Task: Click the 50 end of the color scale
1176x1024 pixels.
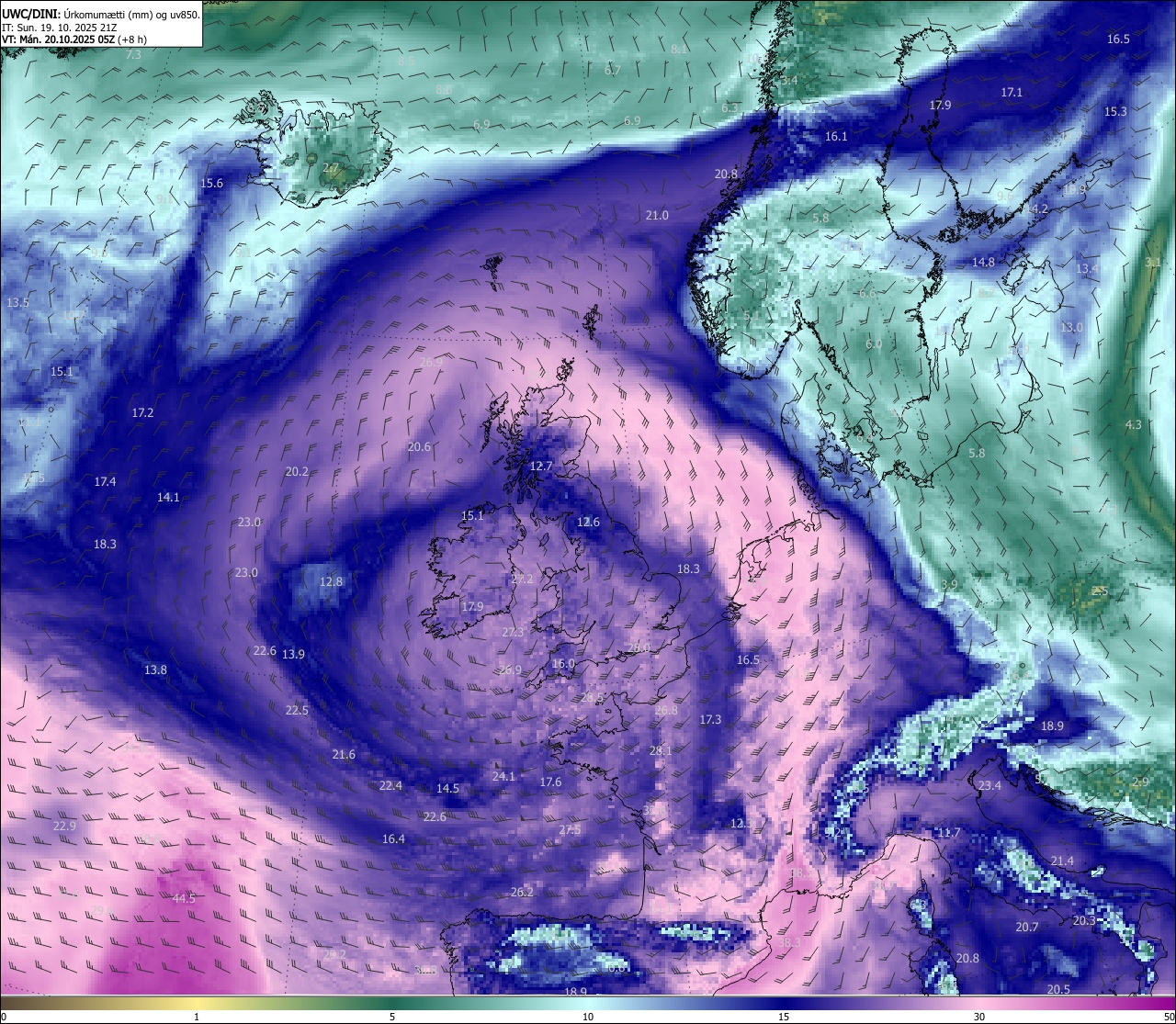Action: click(1168, 1017)
